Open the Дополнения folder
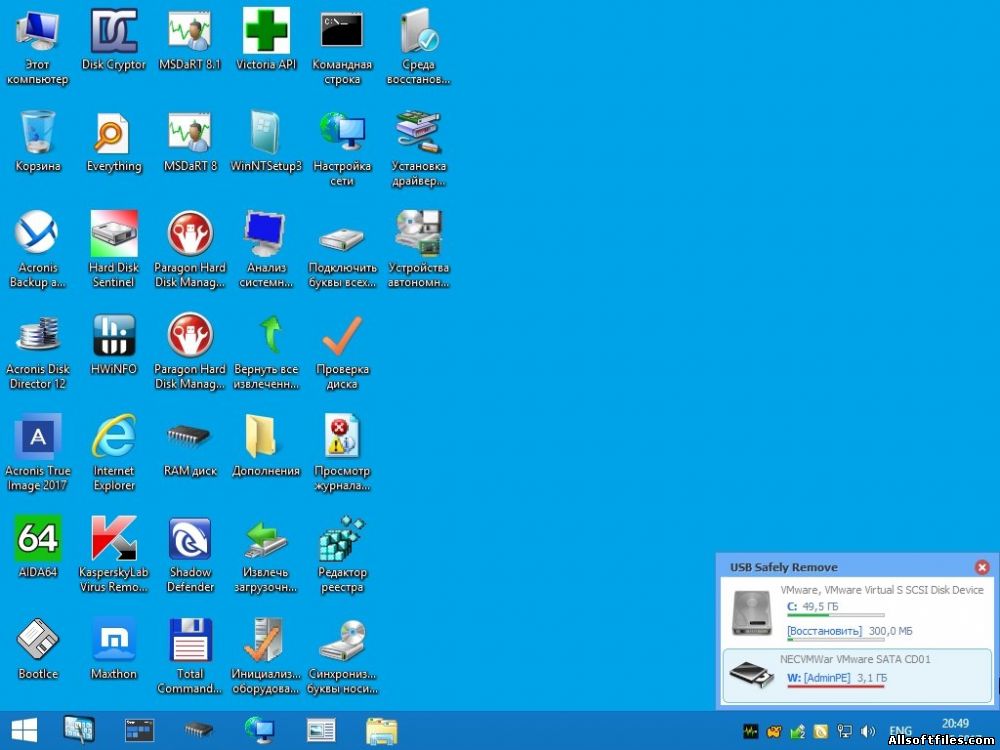Viewport: 1000px width, 750px height. 266,446
